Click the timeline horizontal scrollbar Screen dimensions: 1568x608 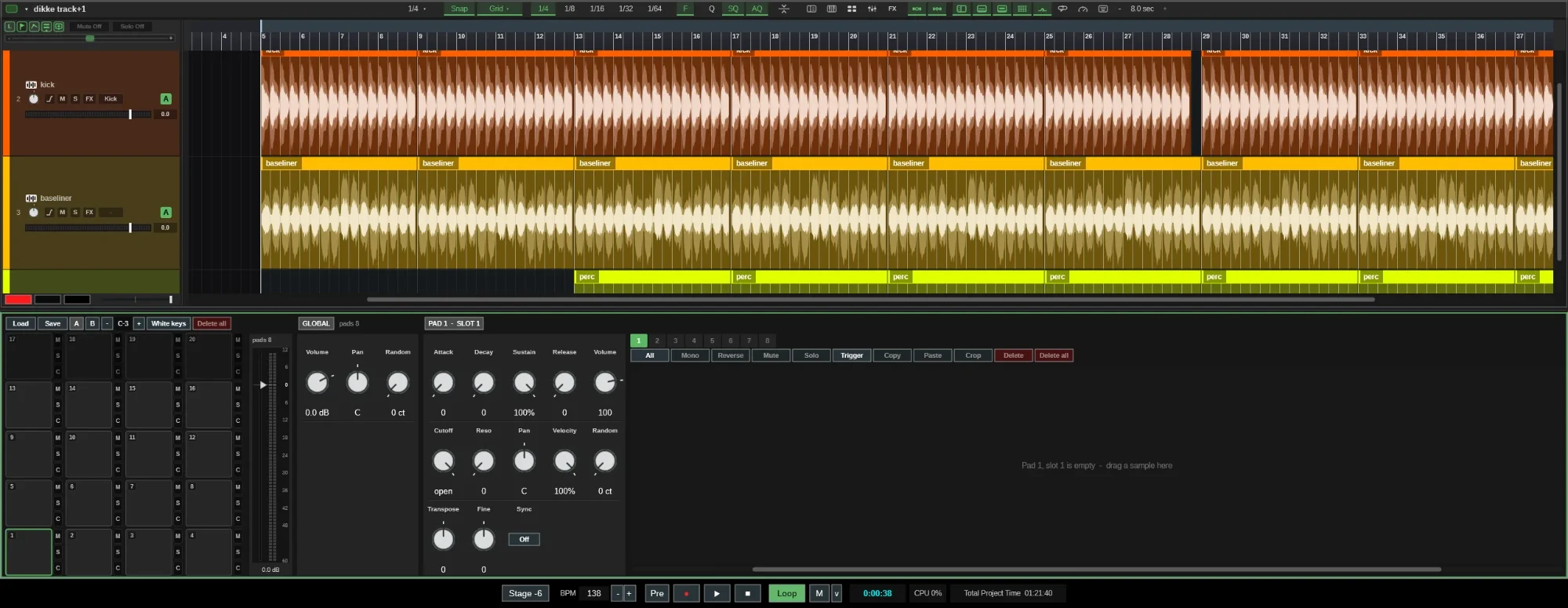[x=870, y=300]
